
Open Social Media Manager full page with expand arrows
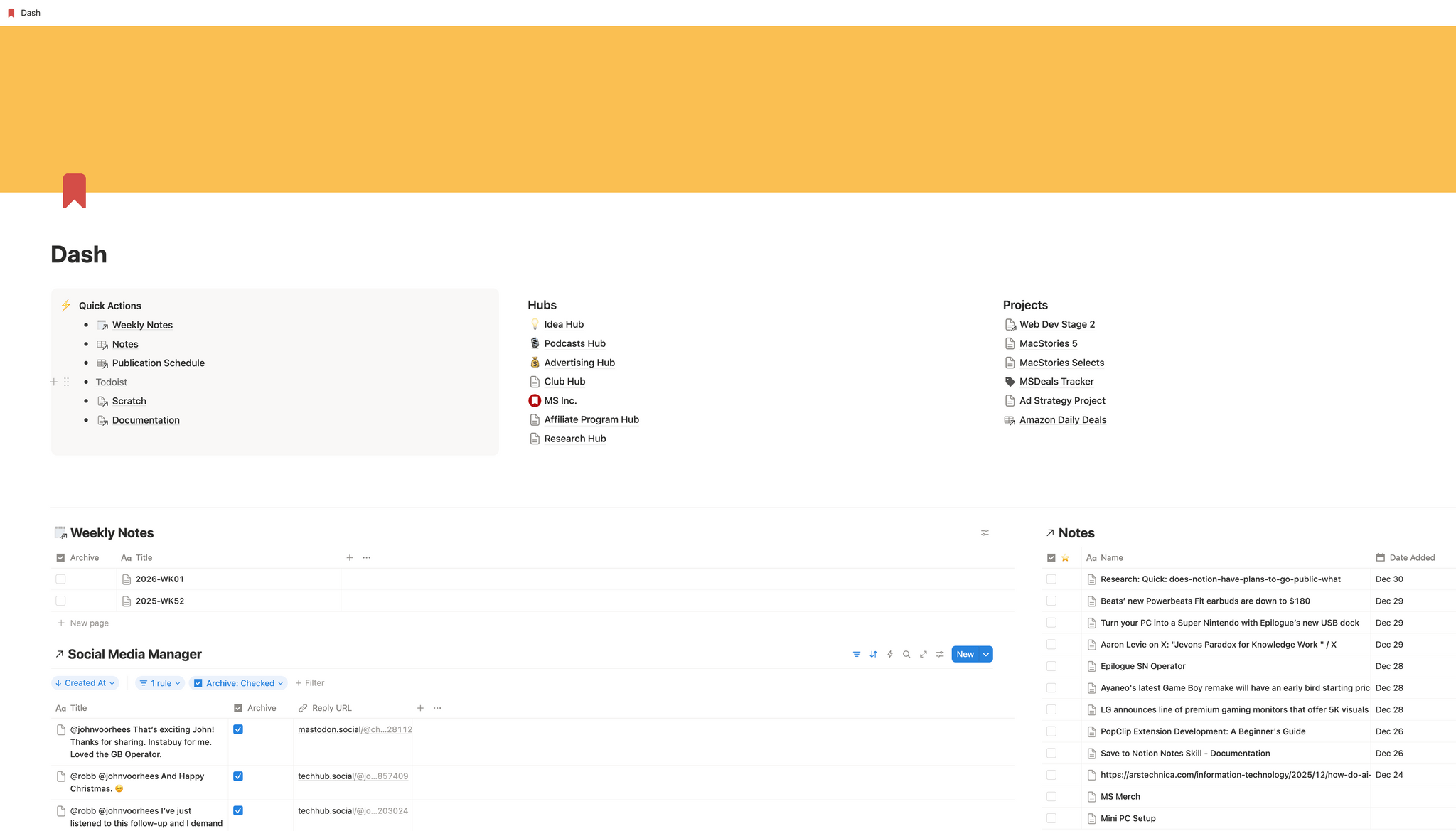923,654
